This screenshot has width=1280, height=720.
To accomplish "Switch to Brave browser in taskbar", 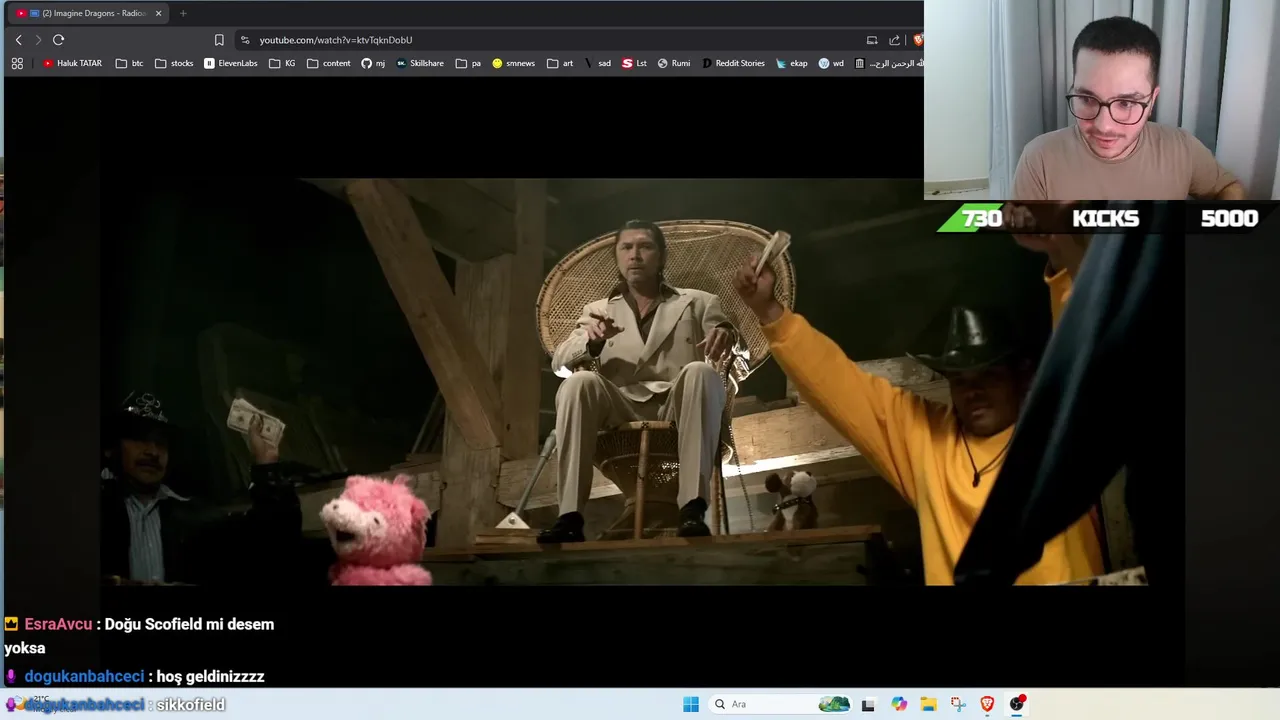I will click(987, 704).
